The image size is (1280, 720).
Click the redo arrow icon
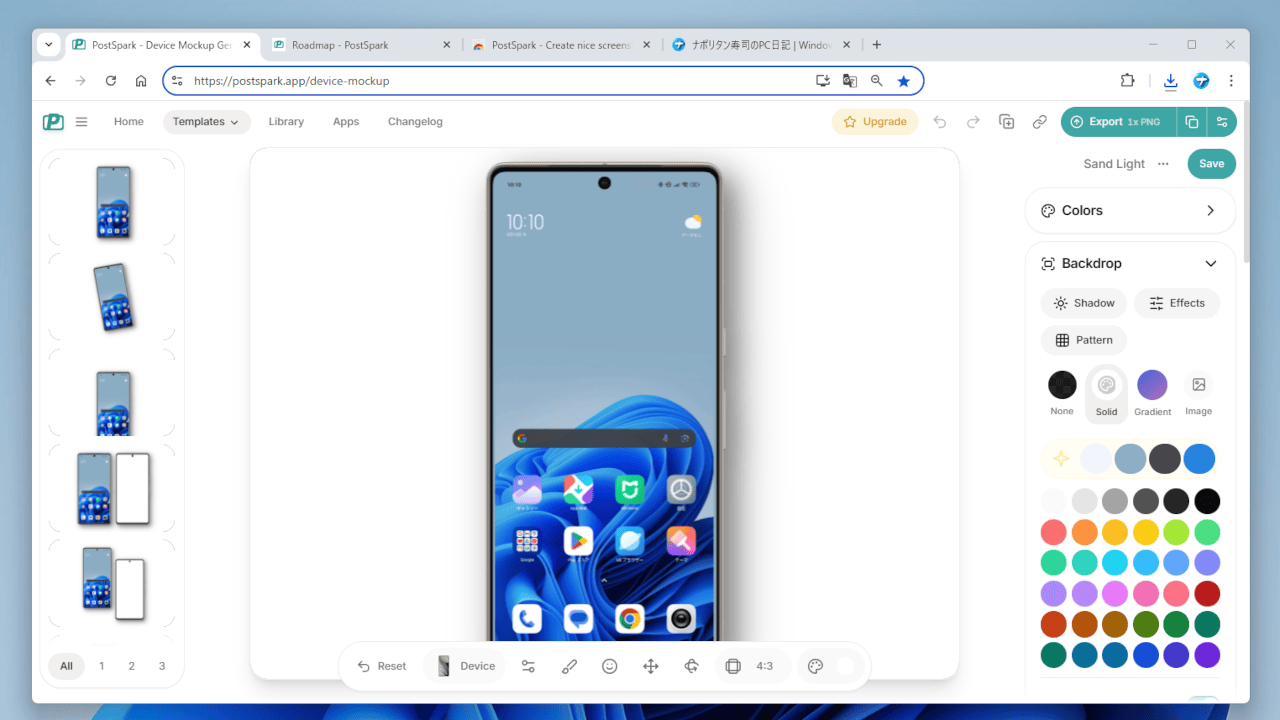point(973,122)
